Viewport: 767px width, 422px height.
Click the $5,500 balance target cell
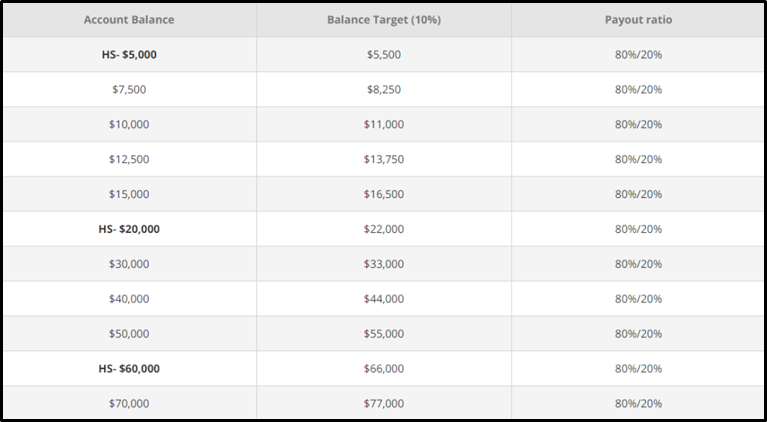pyautogui.click(x=384, y=55)
